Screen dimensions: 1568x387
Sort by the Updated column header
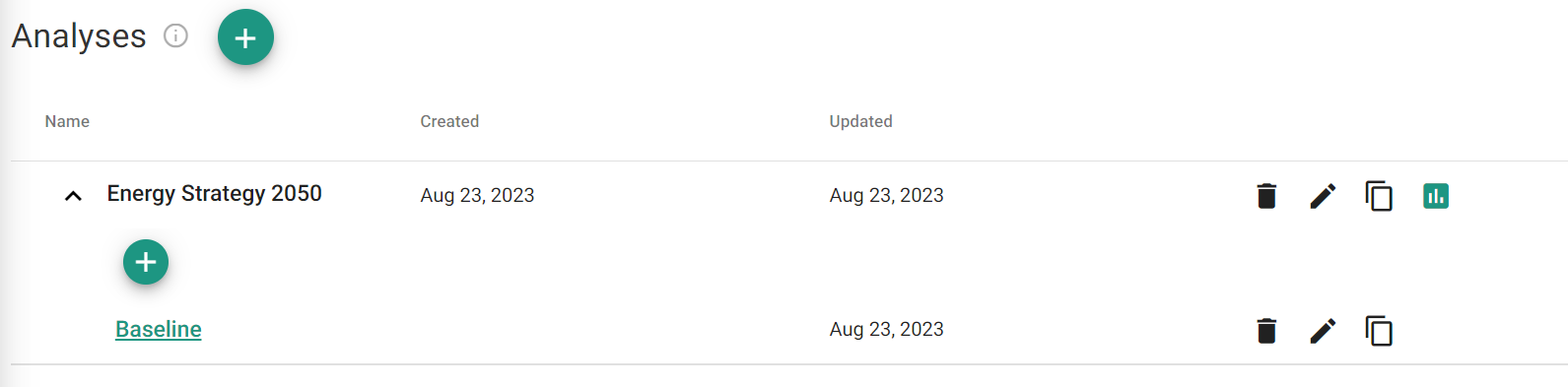coord(860,121)
